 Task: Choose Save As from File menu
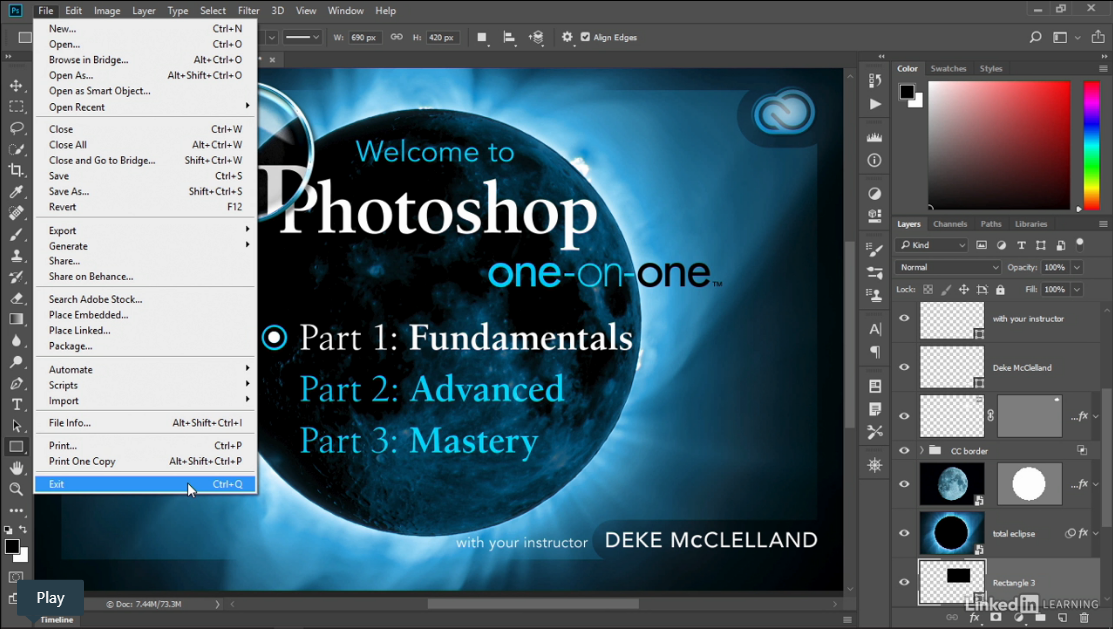coord(145,192)
